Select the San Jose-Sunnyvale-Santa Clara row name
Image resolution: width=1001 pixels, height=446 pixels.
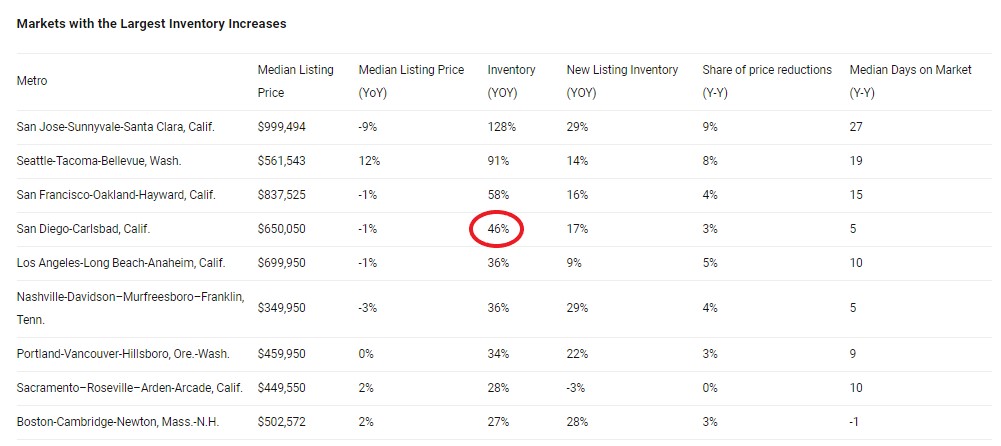[x=116, y=126]
